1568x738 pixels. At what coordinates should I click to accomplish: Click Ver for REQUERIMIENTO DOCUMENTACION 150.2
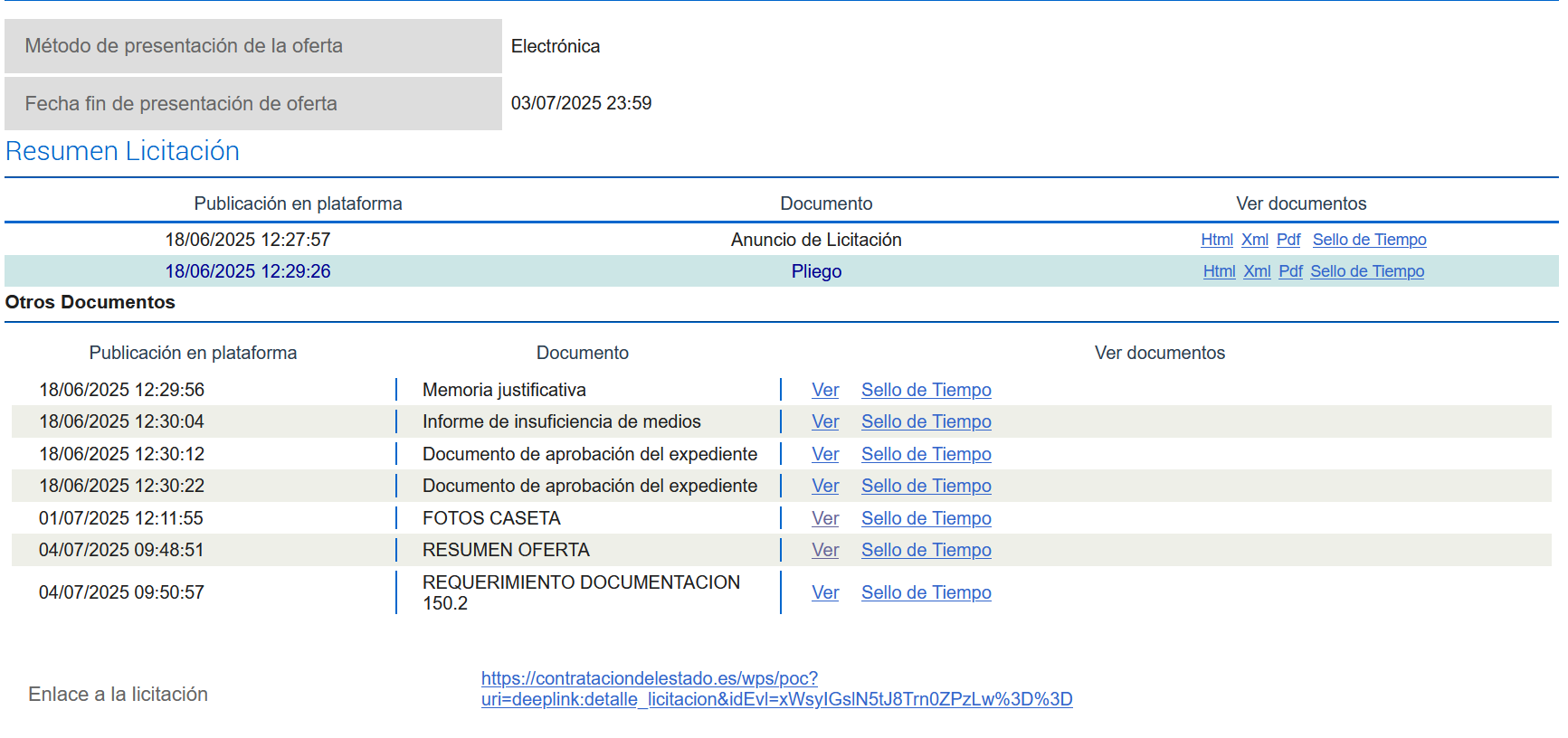pos(825,592)
